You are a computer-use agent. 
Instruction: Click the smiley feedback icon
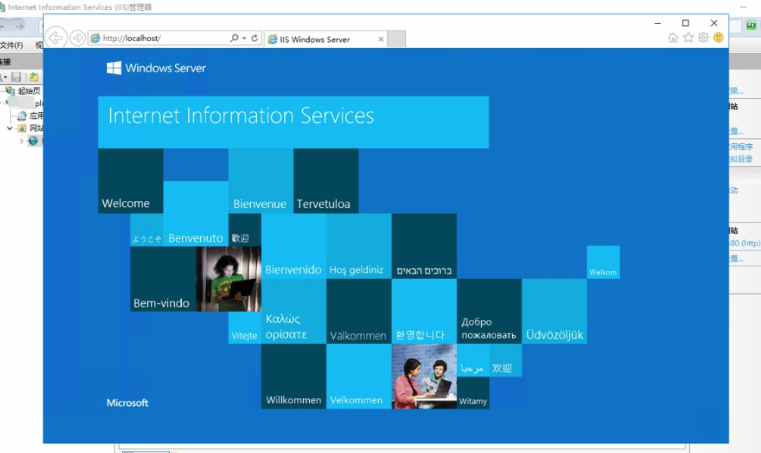pos(718,38)
